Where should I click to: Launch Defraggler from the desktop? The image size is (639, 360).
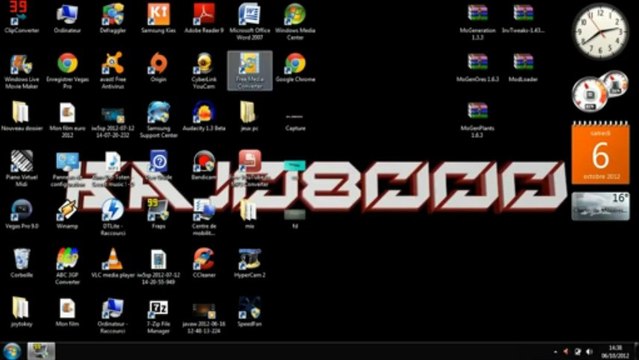pyautogui.click(x=113, y=17)
